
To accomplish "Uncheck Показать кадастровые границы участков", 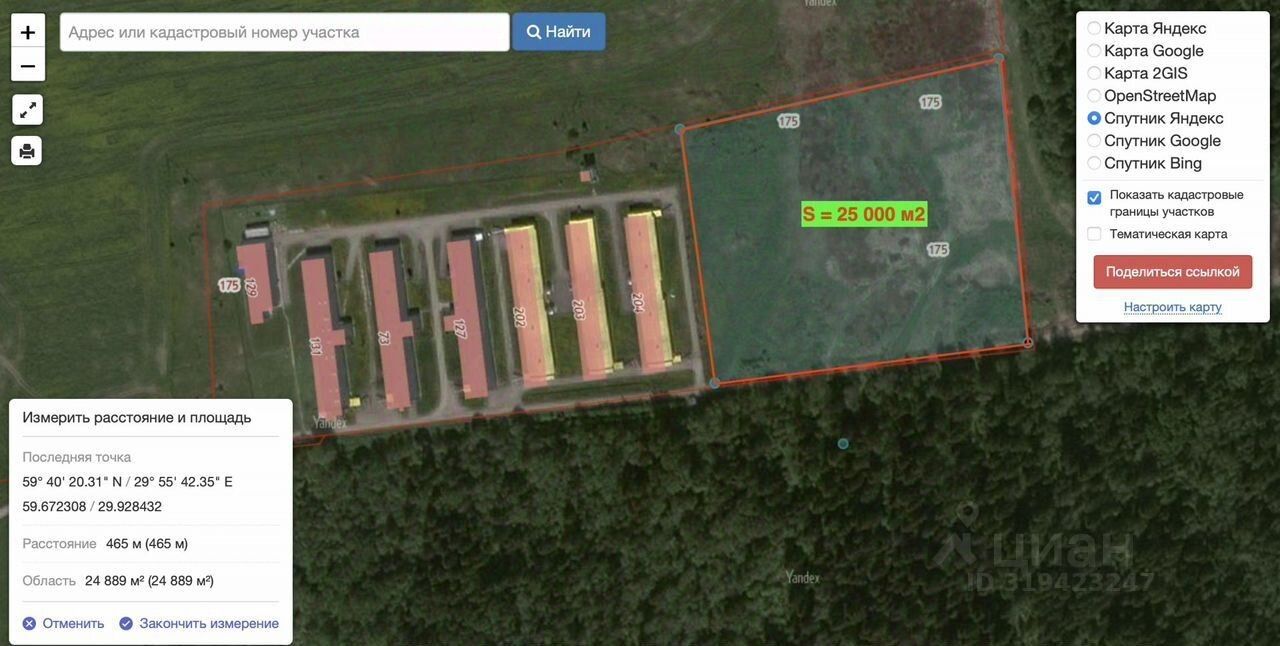I will tap(1094, 198).
